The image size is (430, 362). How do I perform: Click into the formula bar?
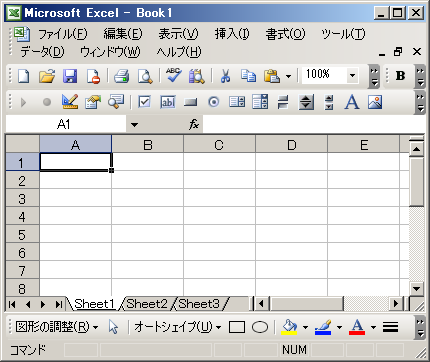[x=313, y=124]
